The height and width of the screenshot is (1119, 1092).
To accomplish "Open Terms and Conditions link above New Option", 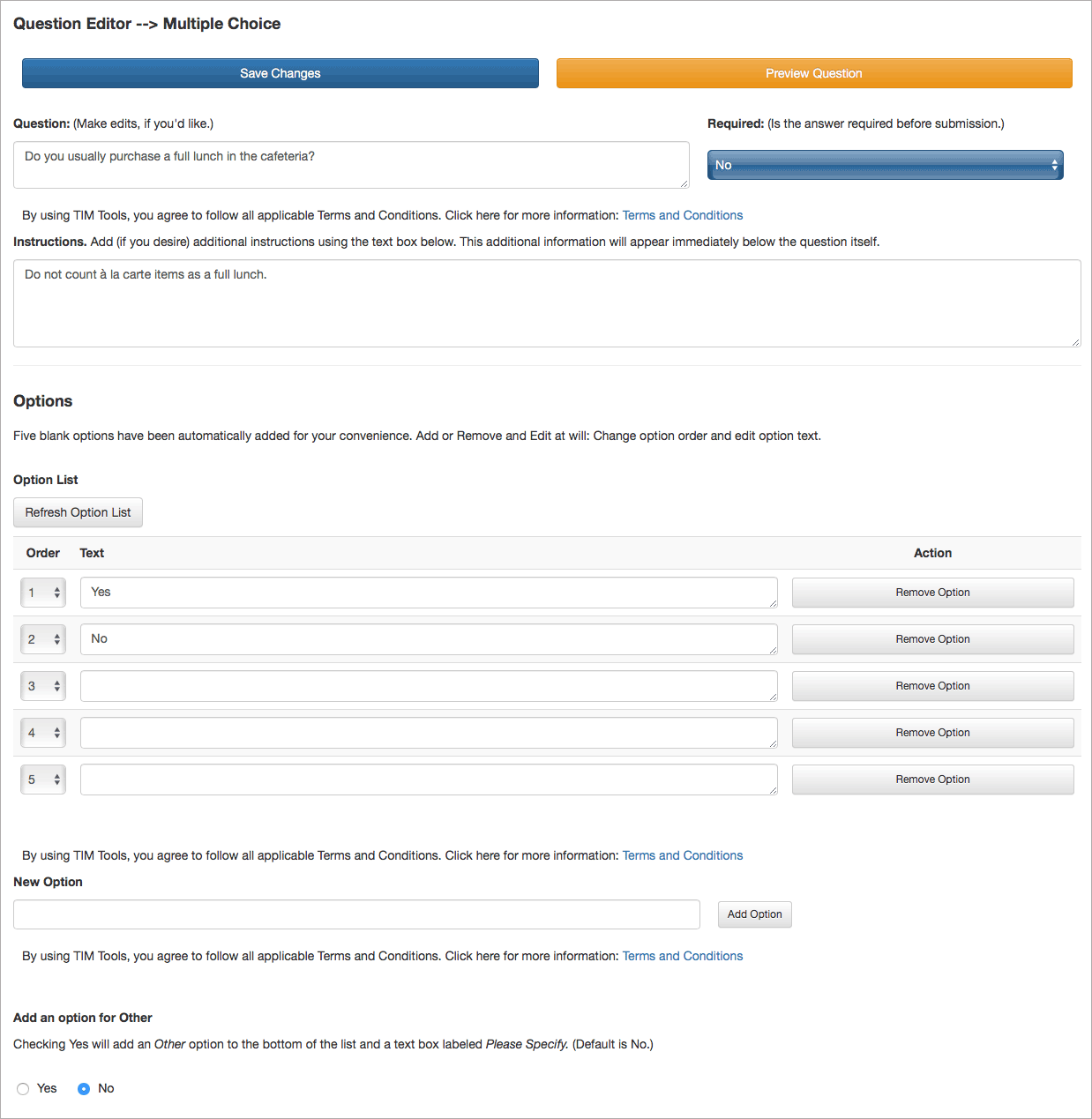I will pos(683,855).
